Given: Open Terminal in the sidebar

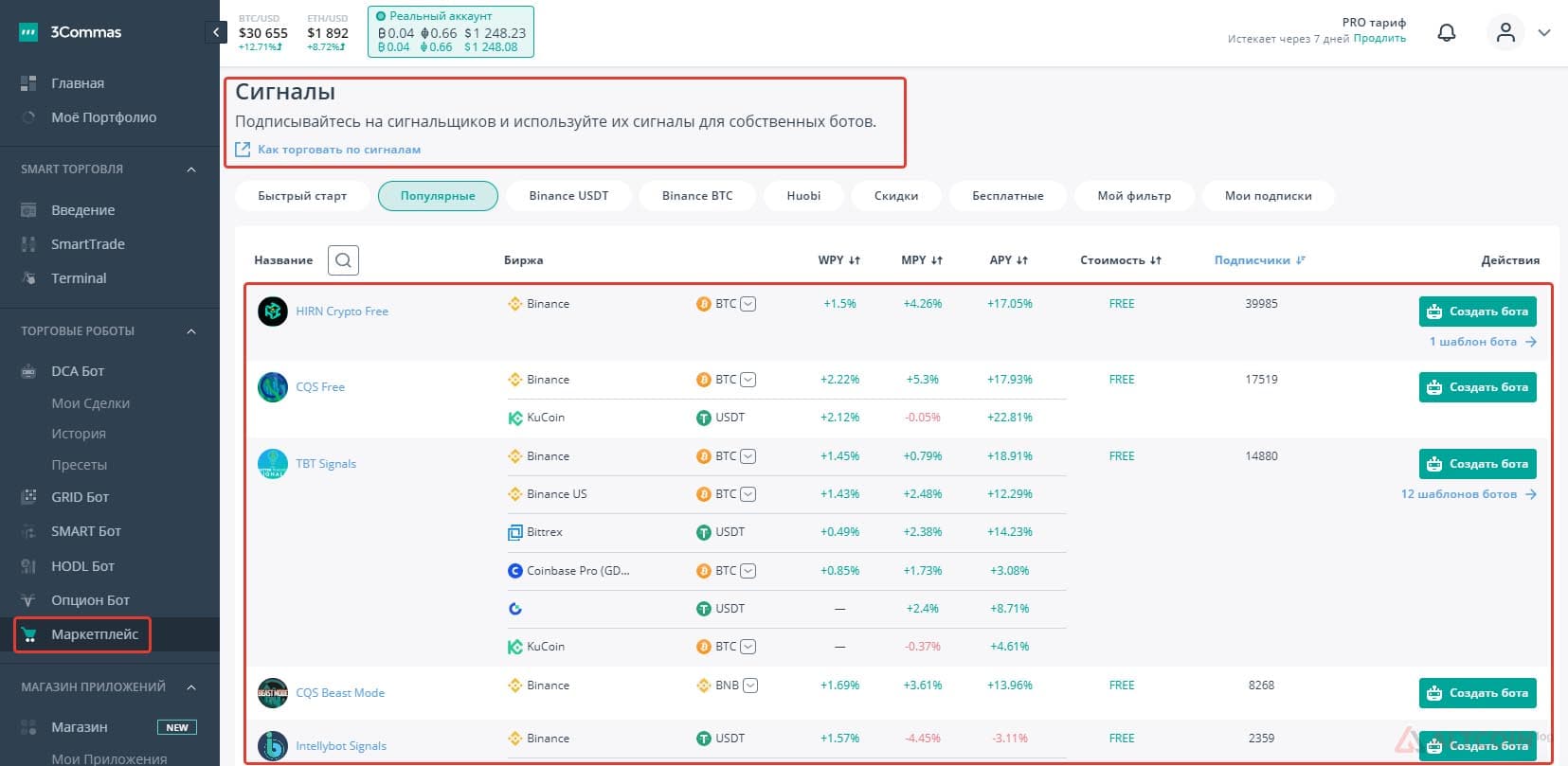Looking at the screenshot, I should coord(79,278).
